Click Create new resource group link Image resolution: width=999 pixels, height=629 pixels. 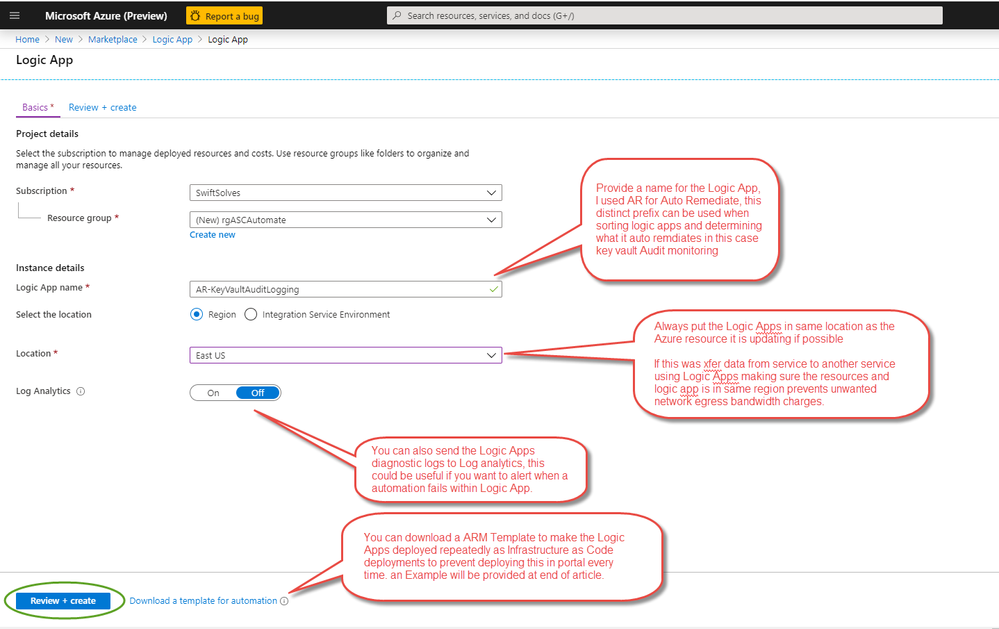212,235
